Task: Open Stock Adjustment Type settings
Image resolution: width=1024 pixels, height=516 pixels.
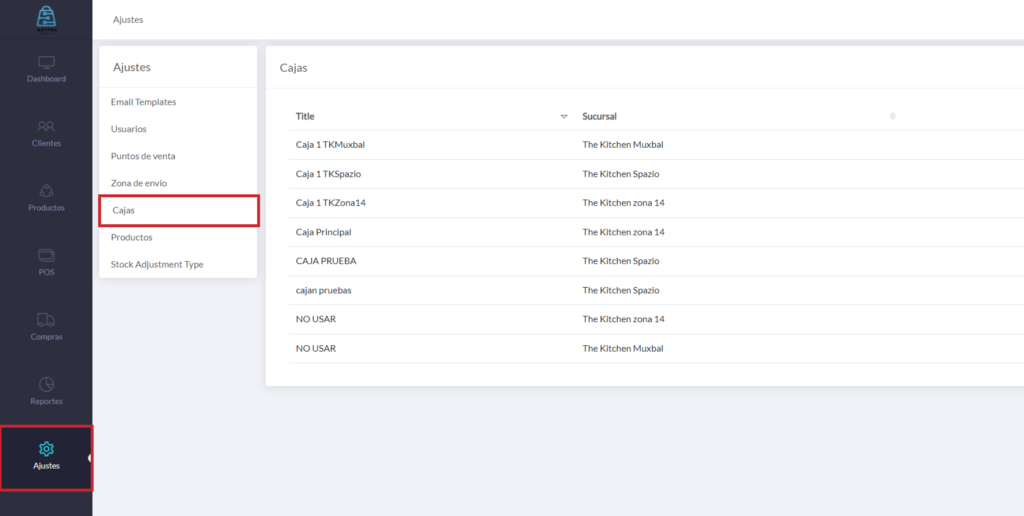Action: click(157, 264)
